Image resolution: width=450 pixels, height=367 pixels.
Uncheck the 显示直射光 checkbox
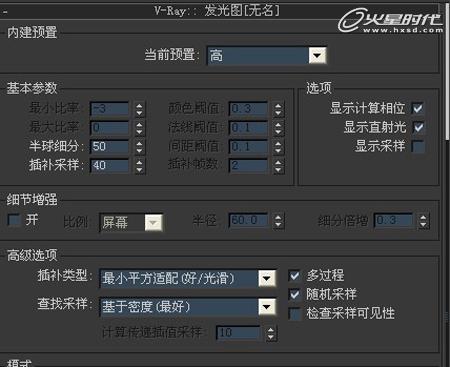coord(418,127)
